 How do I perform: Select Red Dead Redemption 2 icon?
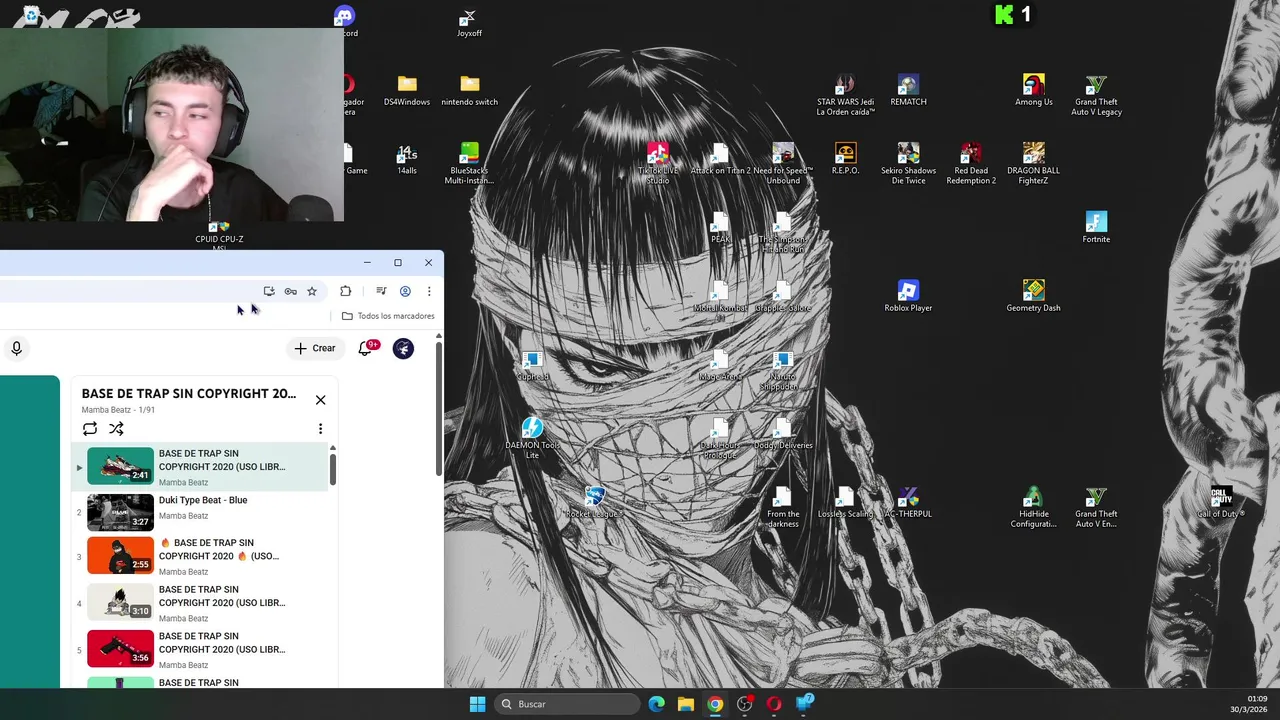tap(971, 163)
